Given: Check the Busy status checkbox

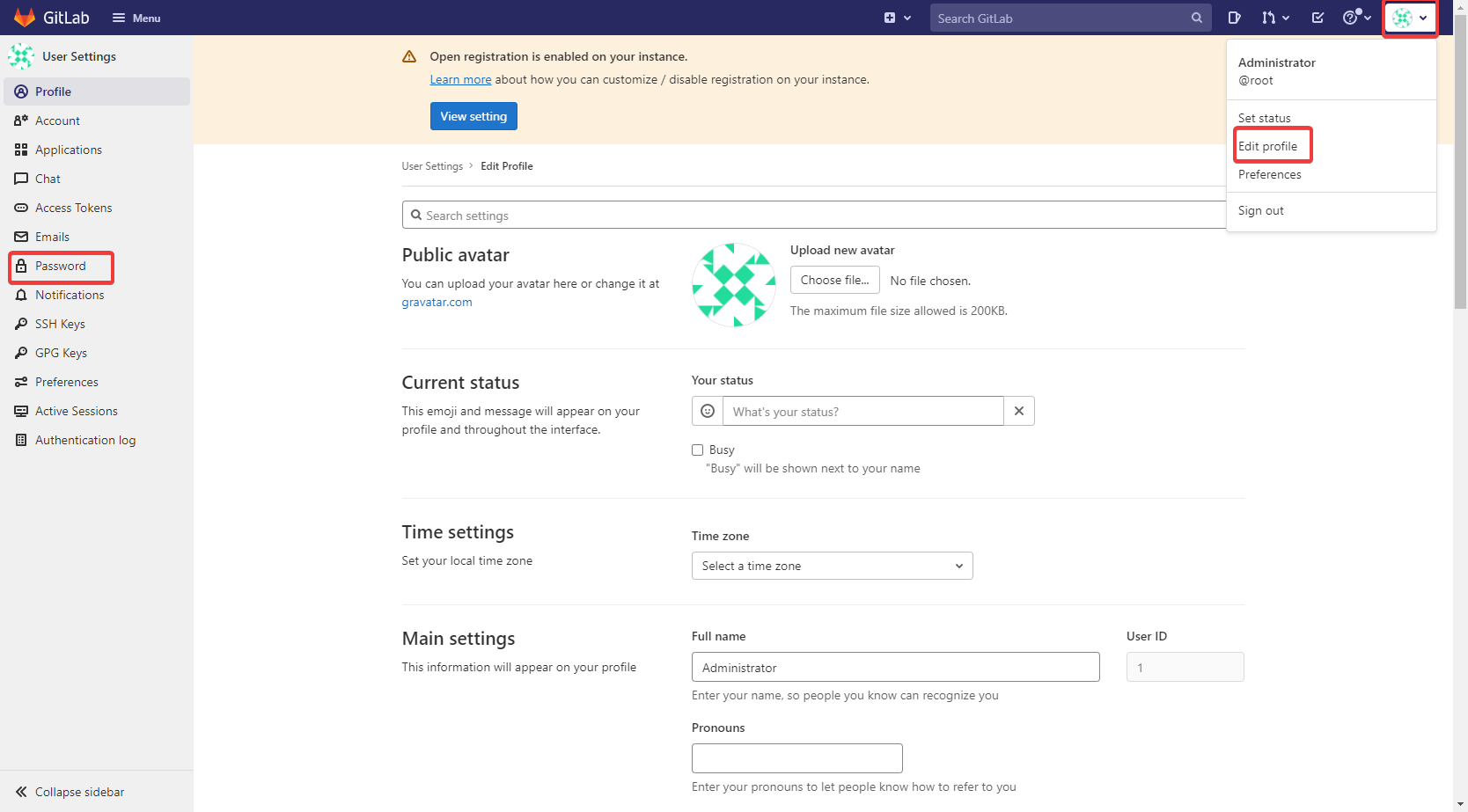Looking at the screenshot, I should click(697, 450).
